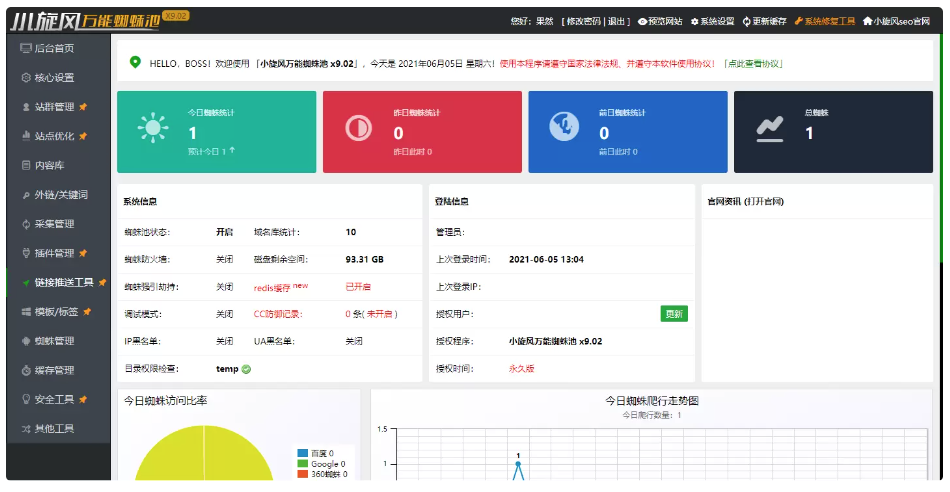This screenshot has height=492, width=950.
Task: Click the home icon for 小旋风seo官网
Action: pyautogui.click(x=868, y=21)
